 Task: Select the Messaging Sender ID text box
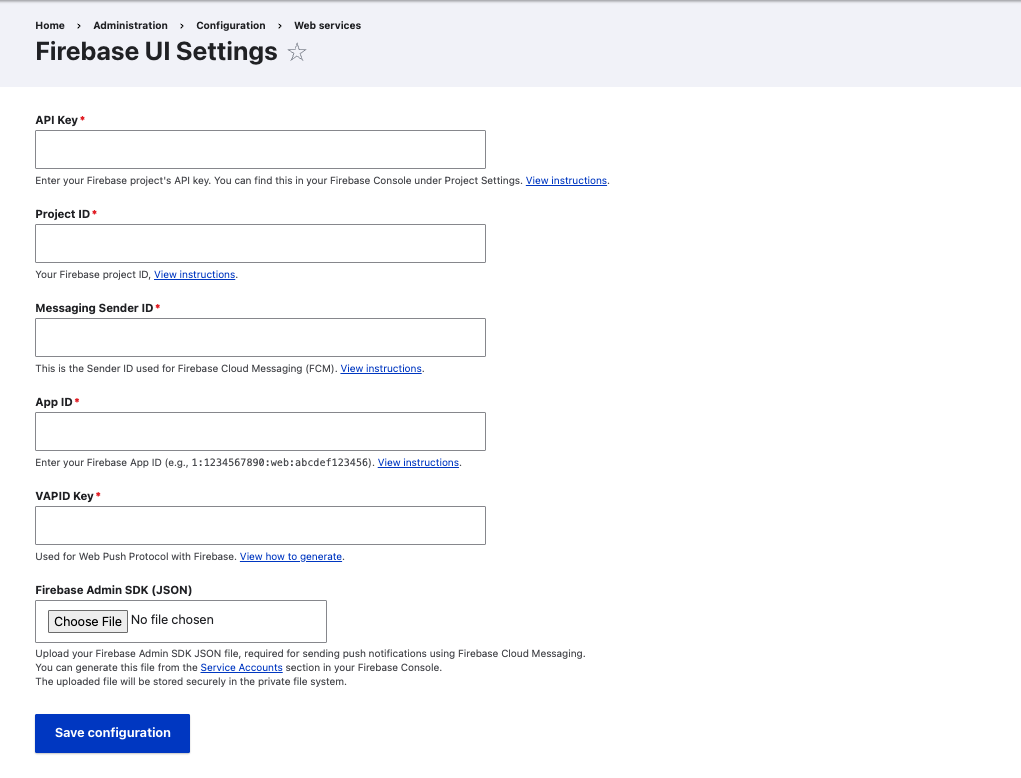tap(260, 337)
